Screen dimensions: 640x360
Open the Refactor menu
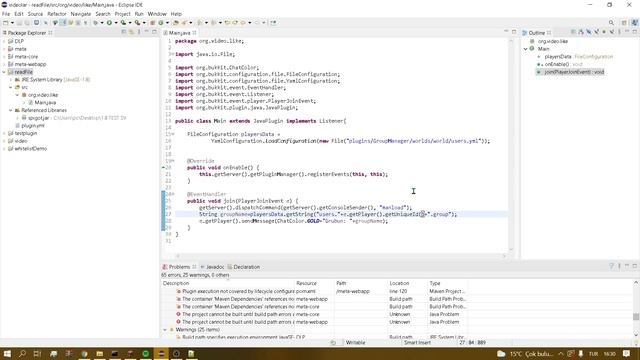click(57, 14)
